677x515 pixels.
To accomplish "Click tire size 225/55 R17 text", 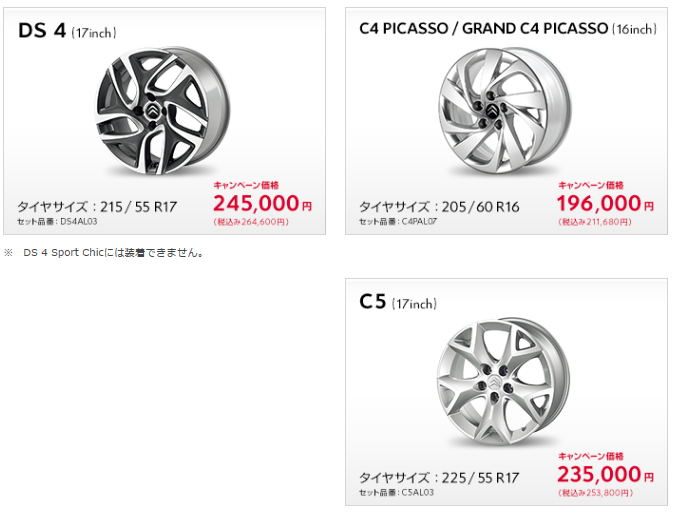I will [439, 477].
